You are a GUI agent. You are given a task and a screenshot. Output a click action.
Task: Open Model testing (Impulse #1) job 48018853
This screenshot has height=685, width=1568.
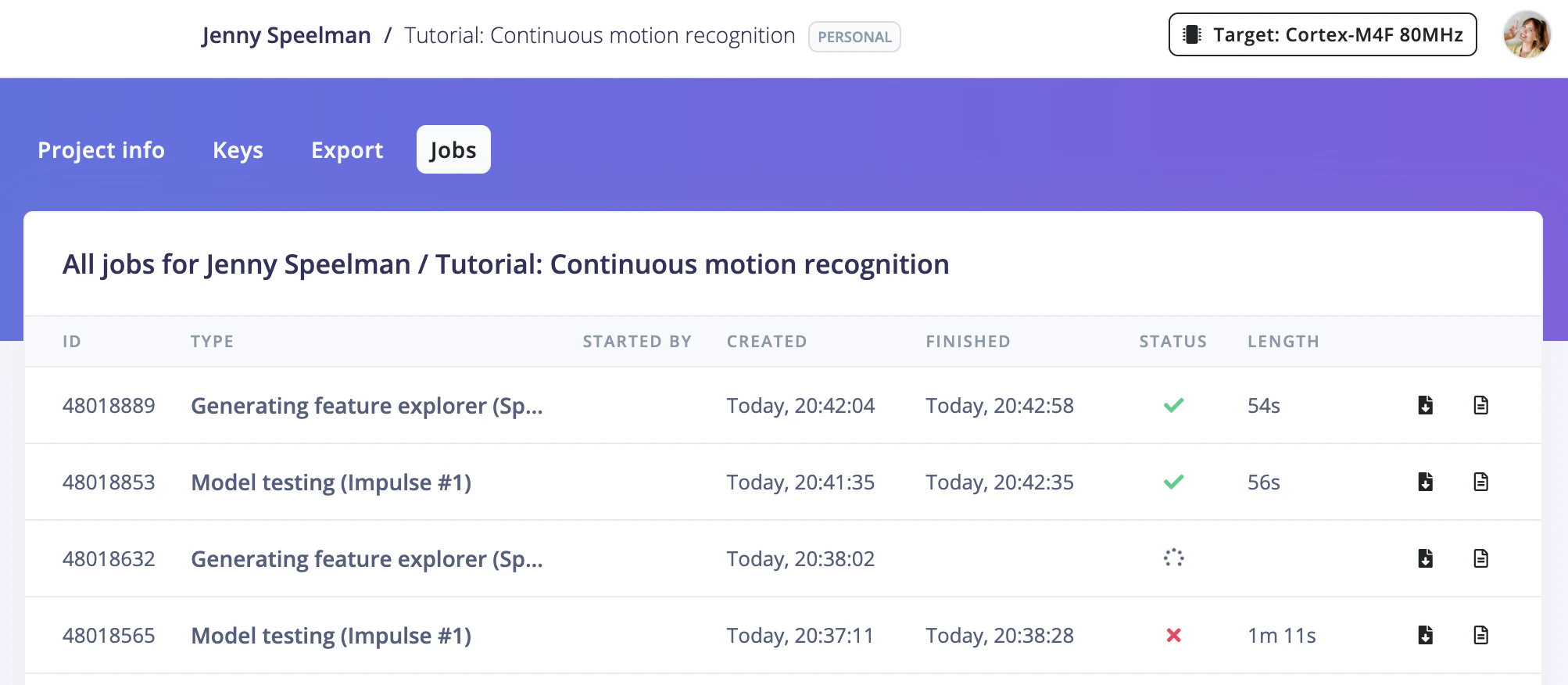(331, 482)
